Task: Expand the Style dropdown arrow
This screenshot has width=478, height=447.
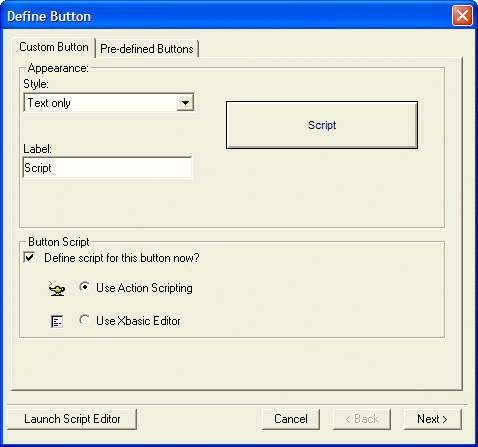Action: coord(185,103)
